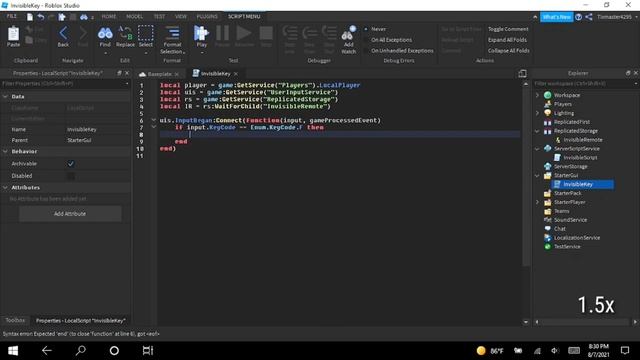Click Collapse All Folds action
The width and height of the screenshot is (640, 360).
point(509,51)
